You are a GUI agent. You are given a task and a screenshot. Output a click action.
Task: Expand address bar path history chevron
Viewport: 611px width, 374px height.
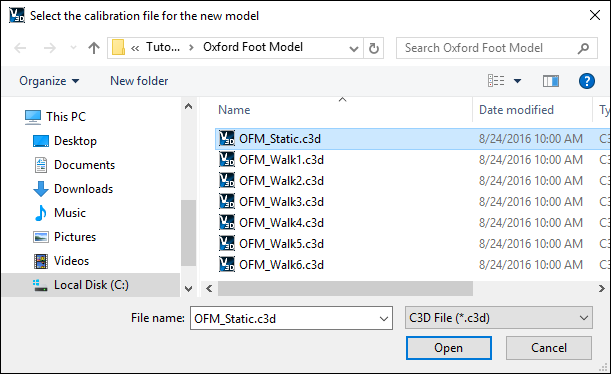(x=354, y=48)
